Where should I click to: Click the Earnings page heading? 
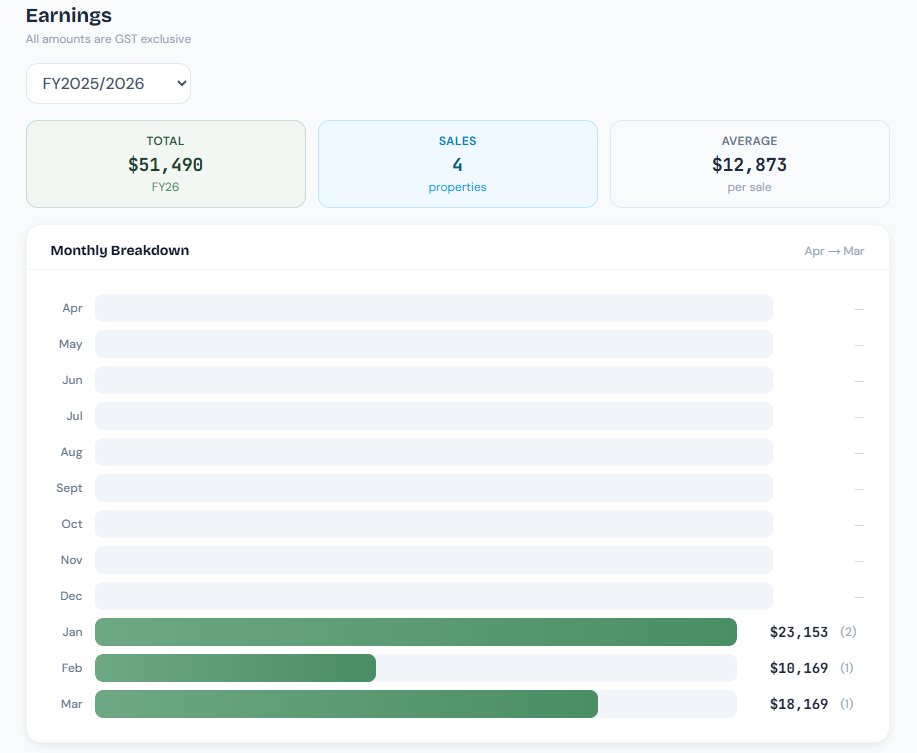coord(68,15)
